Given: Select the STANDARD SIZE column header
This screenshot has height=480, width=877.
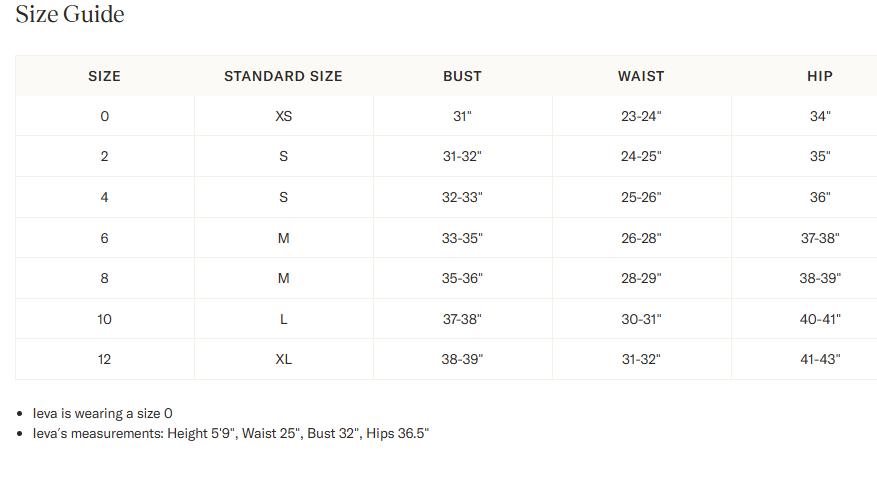Looking at the screenshot, I should [x=283, y=76].
